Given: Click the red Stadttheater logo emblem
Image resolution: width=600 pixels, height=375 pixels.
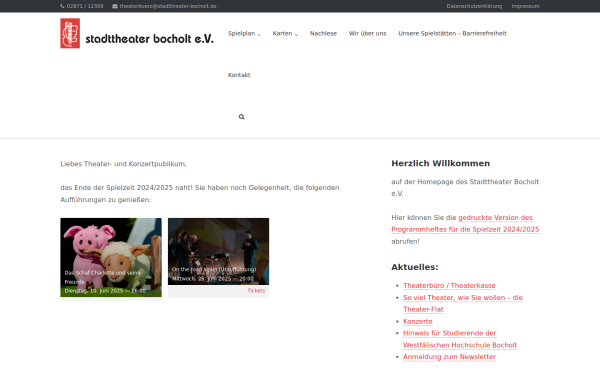Looking at the screenshot, I should pyautogui.click(x=70, y=33).
